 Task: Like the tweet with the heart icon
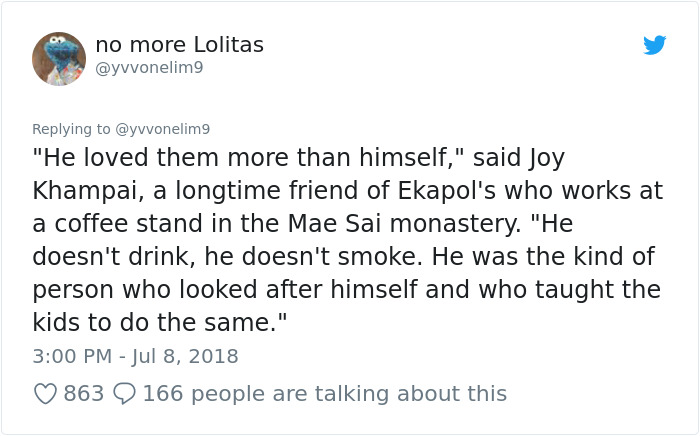(46, 394)
